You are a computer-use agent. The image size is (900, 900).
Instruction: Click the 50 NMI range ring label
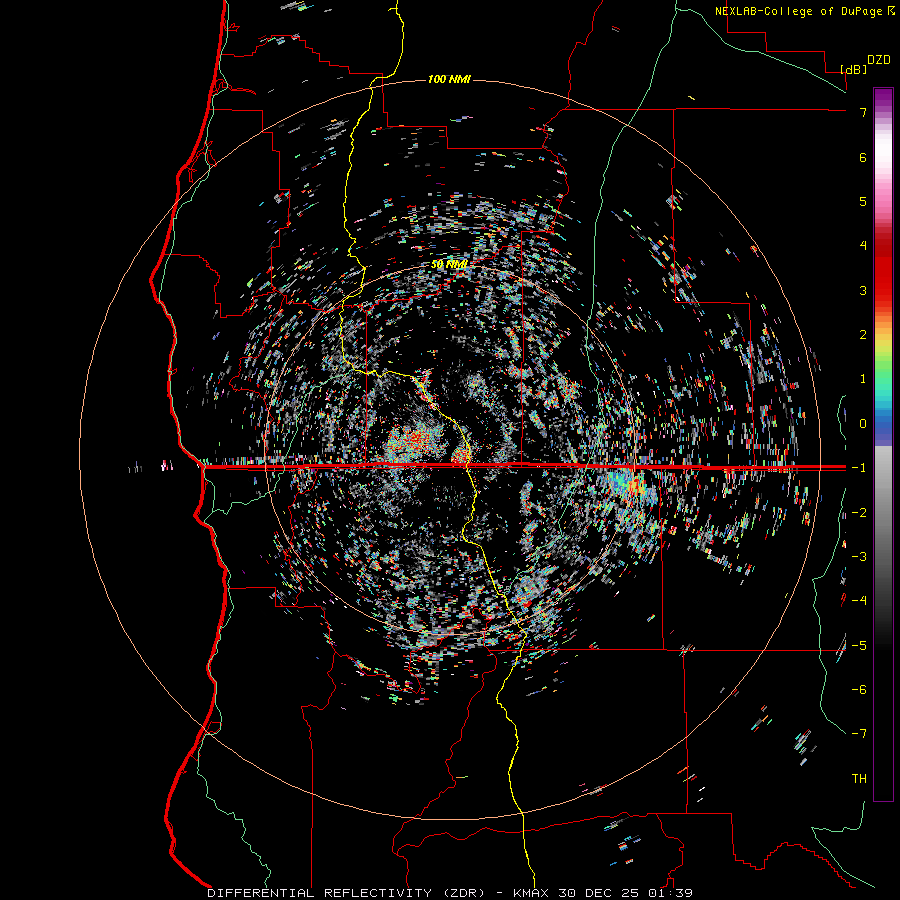[x=449, y=264]
